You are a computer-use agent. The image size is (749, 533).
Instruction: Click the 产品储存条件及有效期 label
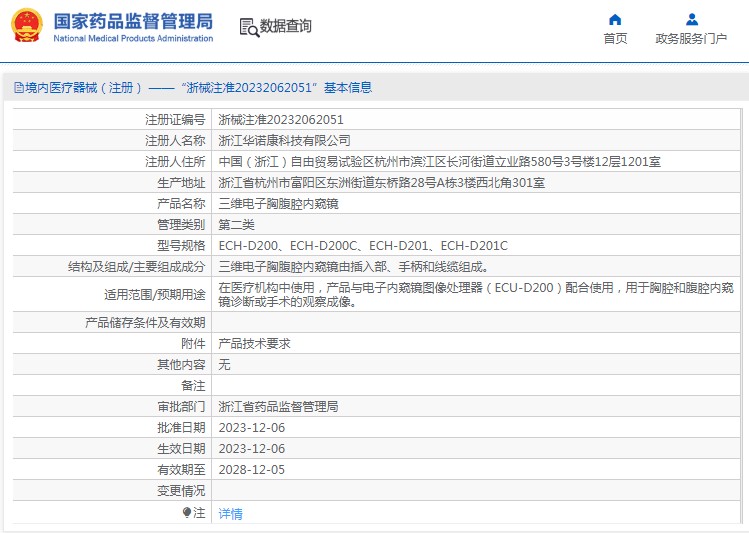click(x=145, y=322)
